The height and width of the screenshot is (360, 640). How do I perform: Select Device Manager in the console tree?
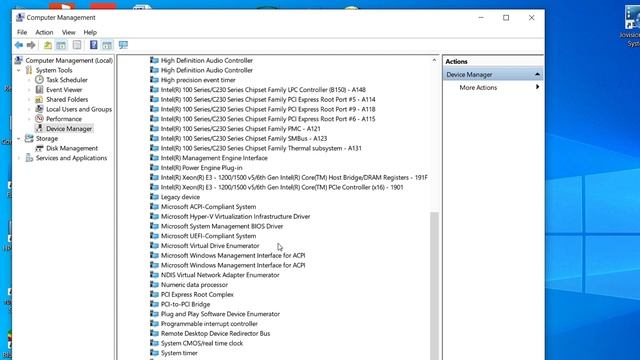[x=69, y=129]
